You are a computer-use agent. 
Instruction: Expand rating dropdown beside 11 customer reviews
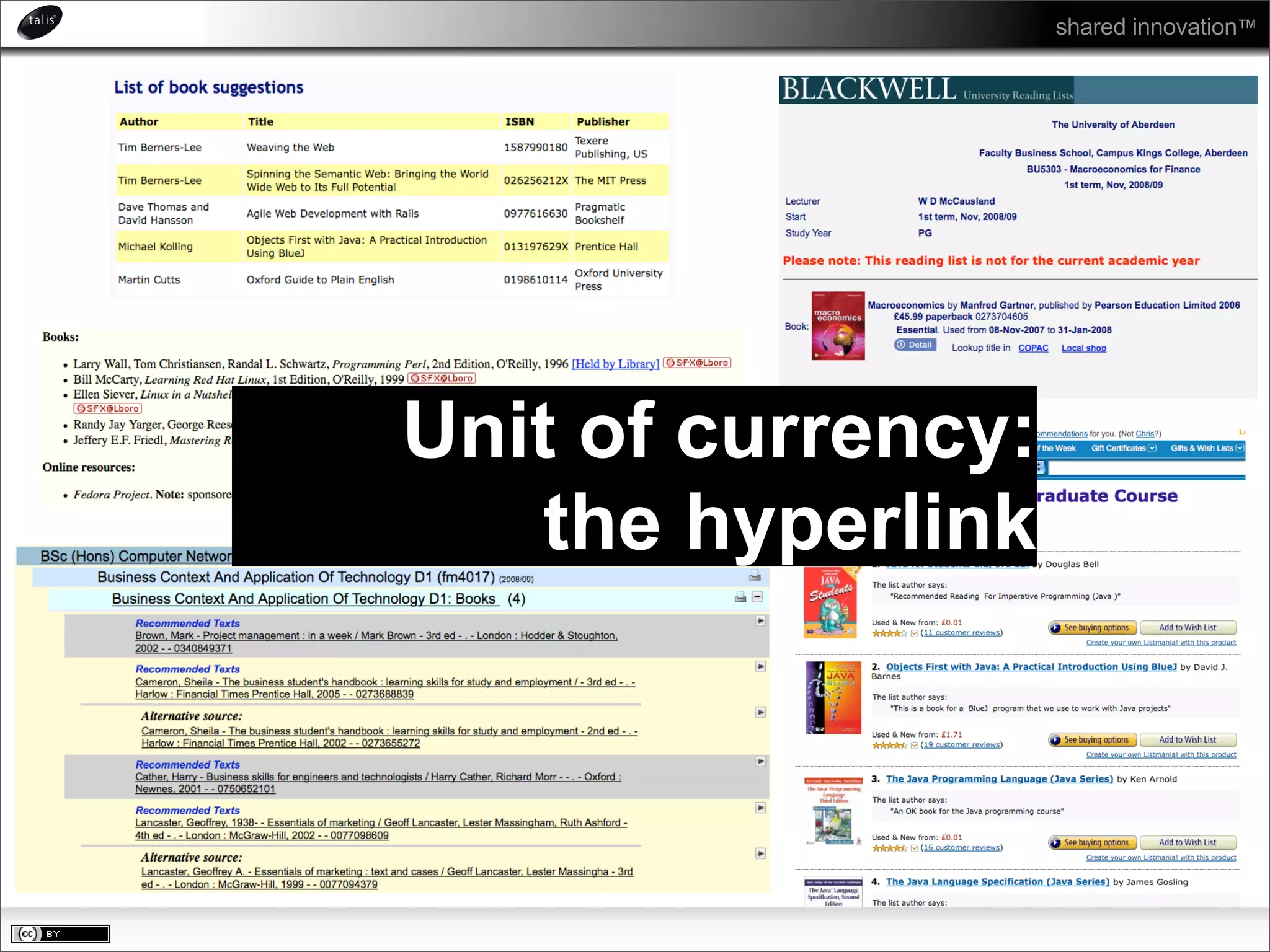click(914, 633)
